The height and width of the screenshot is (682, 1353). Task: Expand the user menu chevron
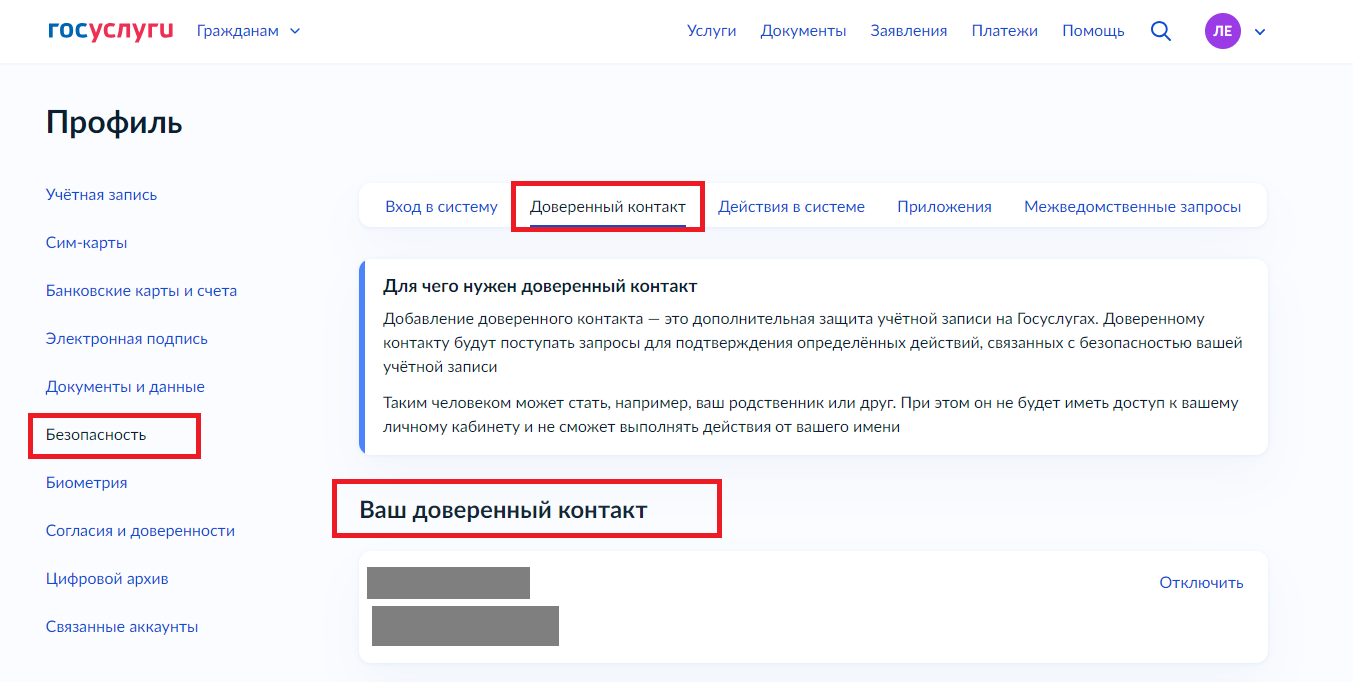pos(1260,32)
